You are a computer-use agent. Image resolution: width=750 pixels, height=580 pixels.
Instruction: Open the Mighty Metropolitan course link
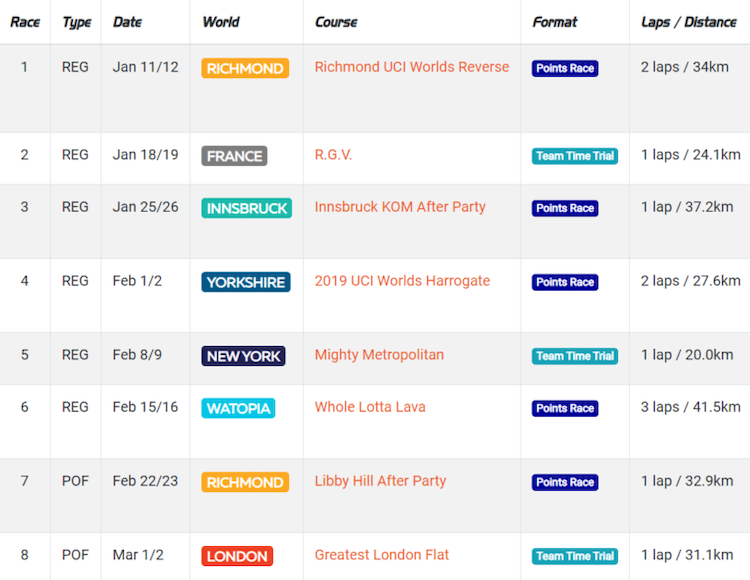pyautogui.click(x=379, y=355)
